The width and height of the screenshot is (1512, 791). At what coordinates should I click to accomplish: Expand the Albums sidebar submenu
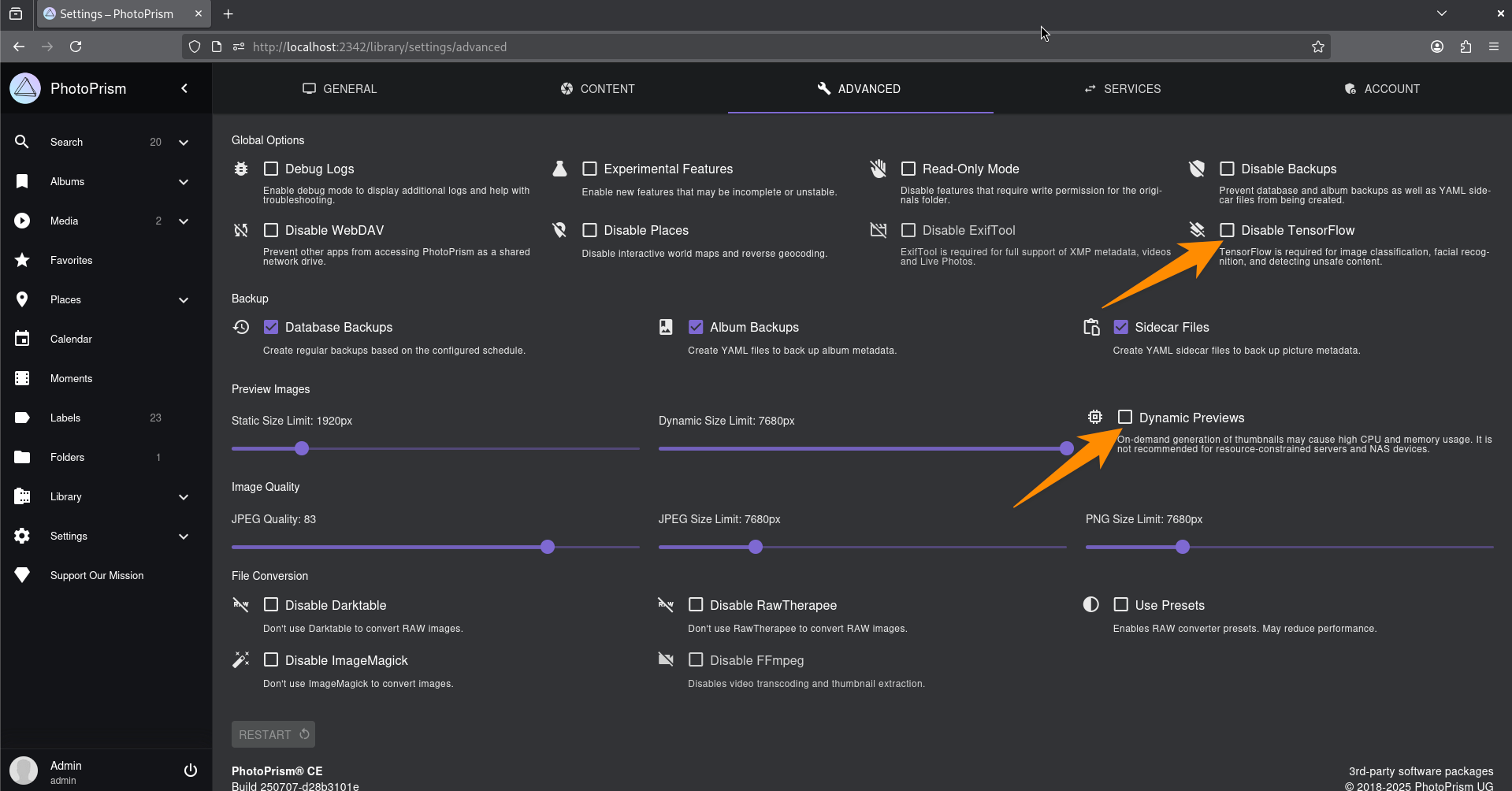184,182
